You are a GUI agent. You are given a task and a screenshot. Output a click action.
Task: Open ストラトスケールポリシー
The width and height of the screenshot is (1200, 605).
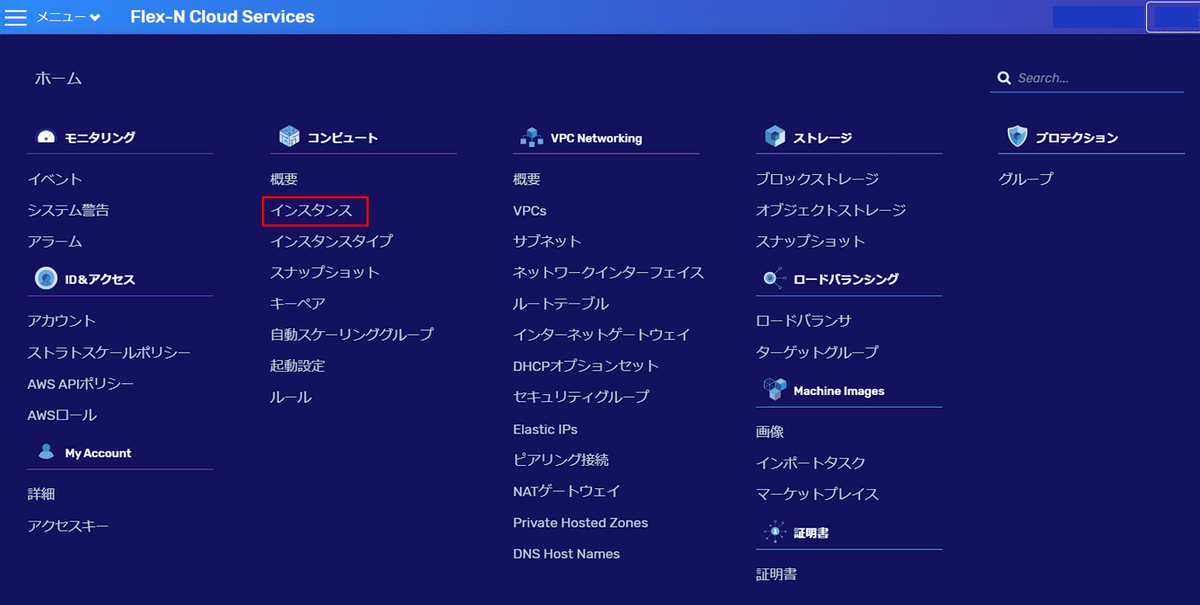point(109,352)
